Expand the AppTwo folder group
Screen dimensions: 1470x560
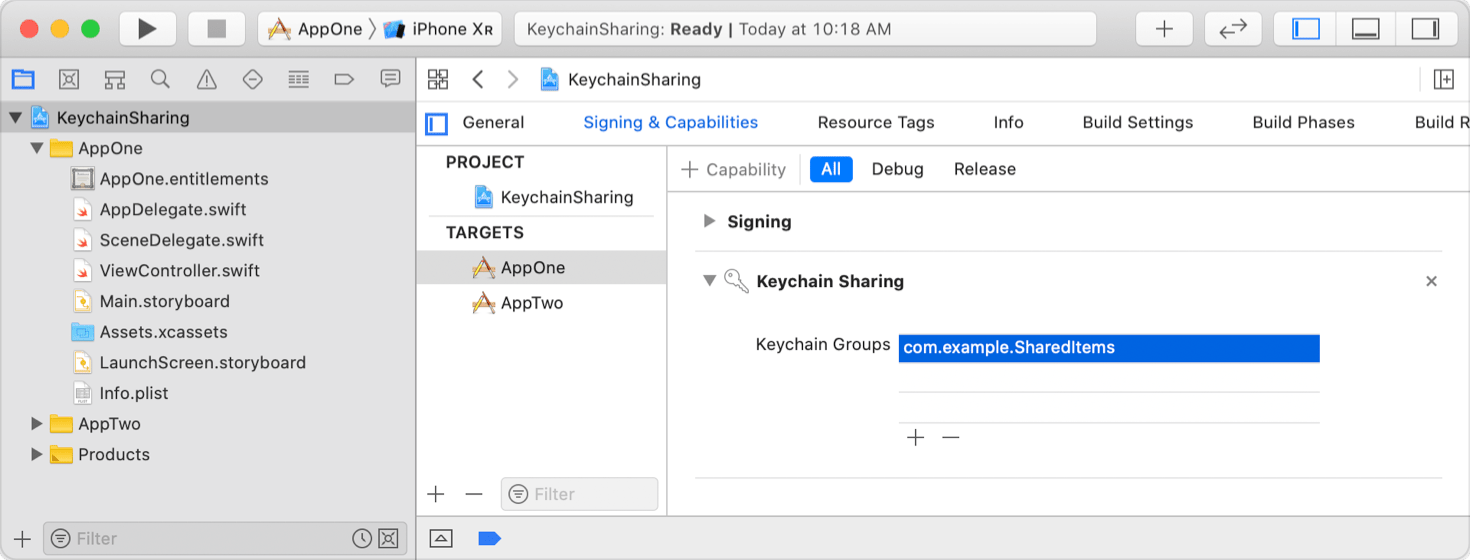coord(37,424)
